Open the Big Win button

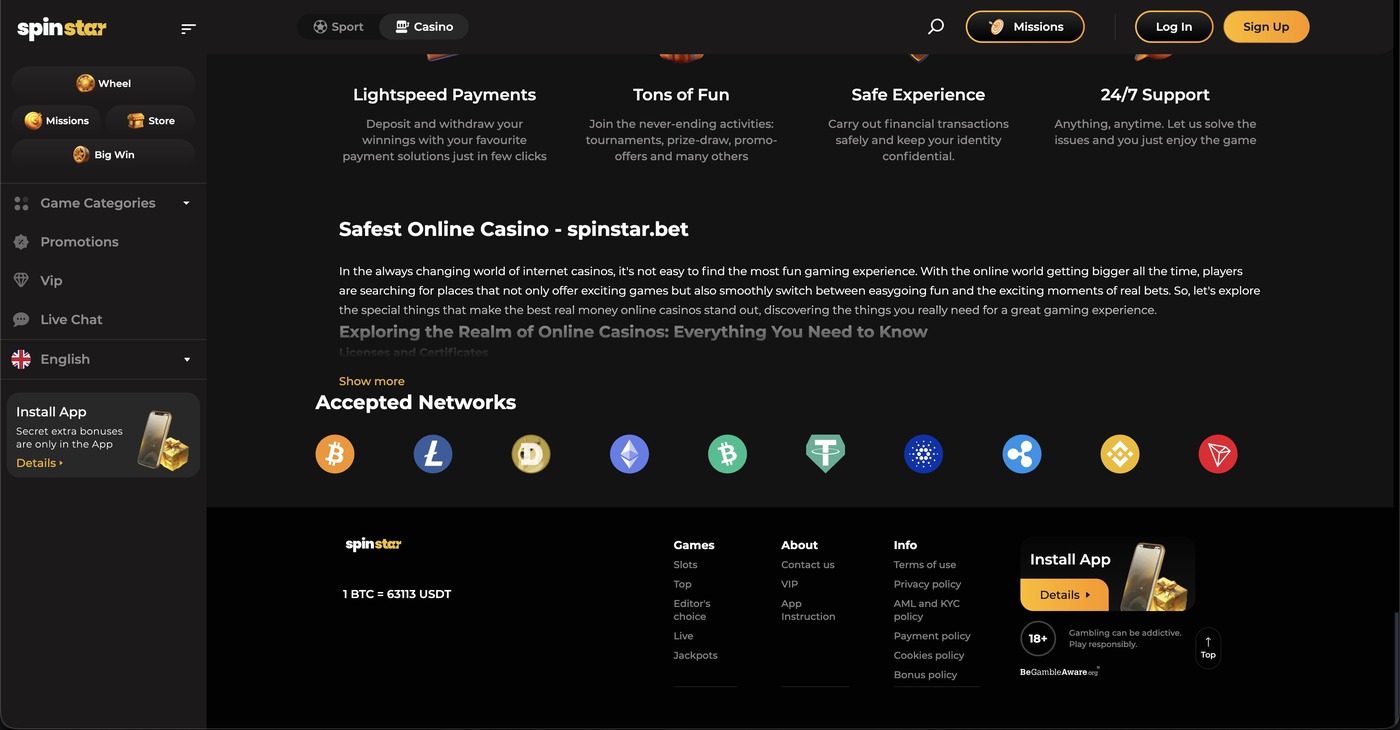(x=103, y=155)
